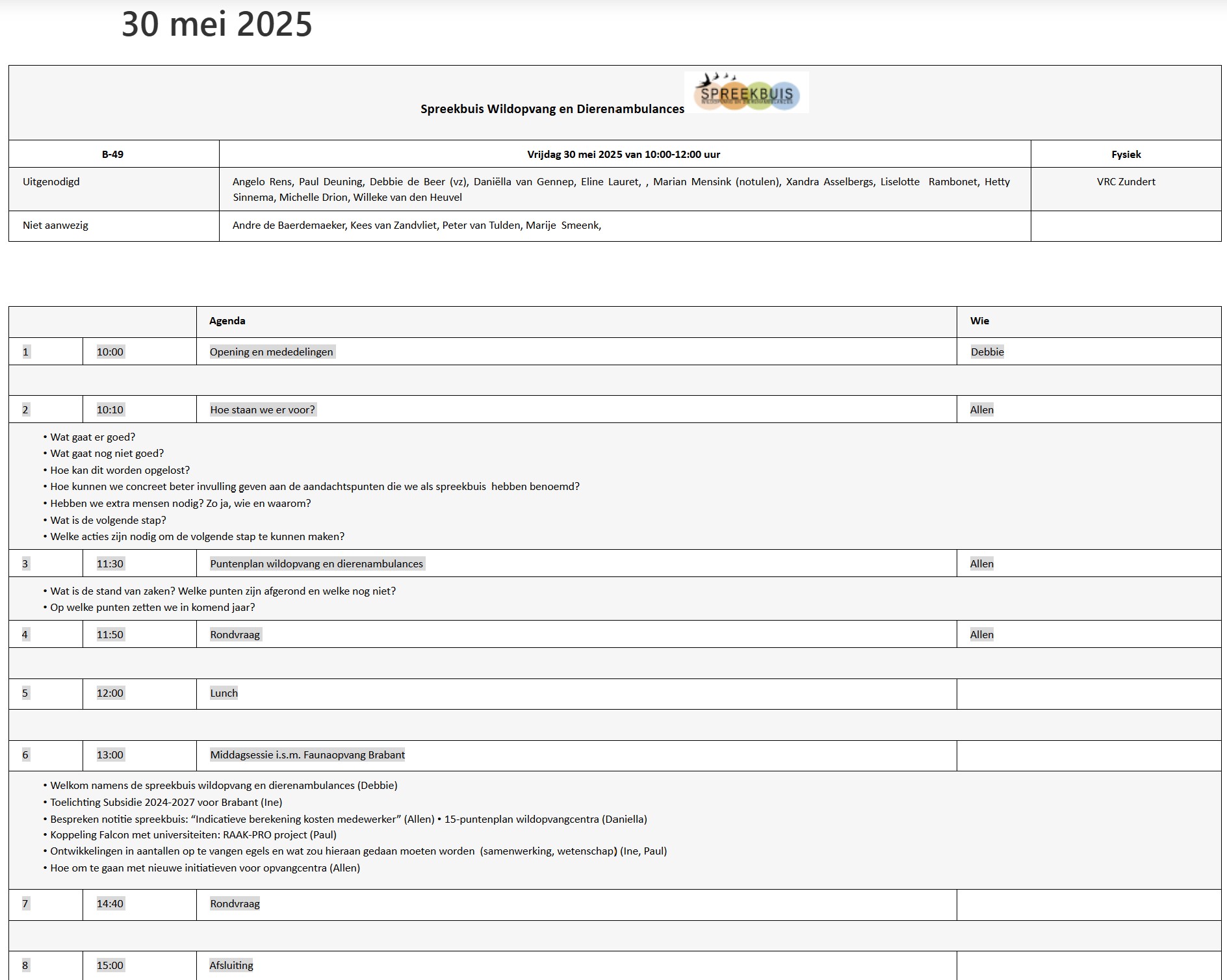Click 'Allen' in the 10:10 row
The image size is (1227, 980).
982,410
